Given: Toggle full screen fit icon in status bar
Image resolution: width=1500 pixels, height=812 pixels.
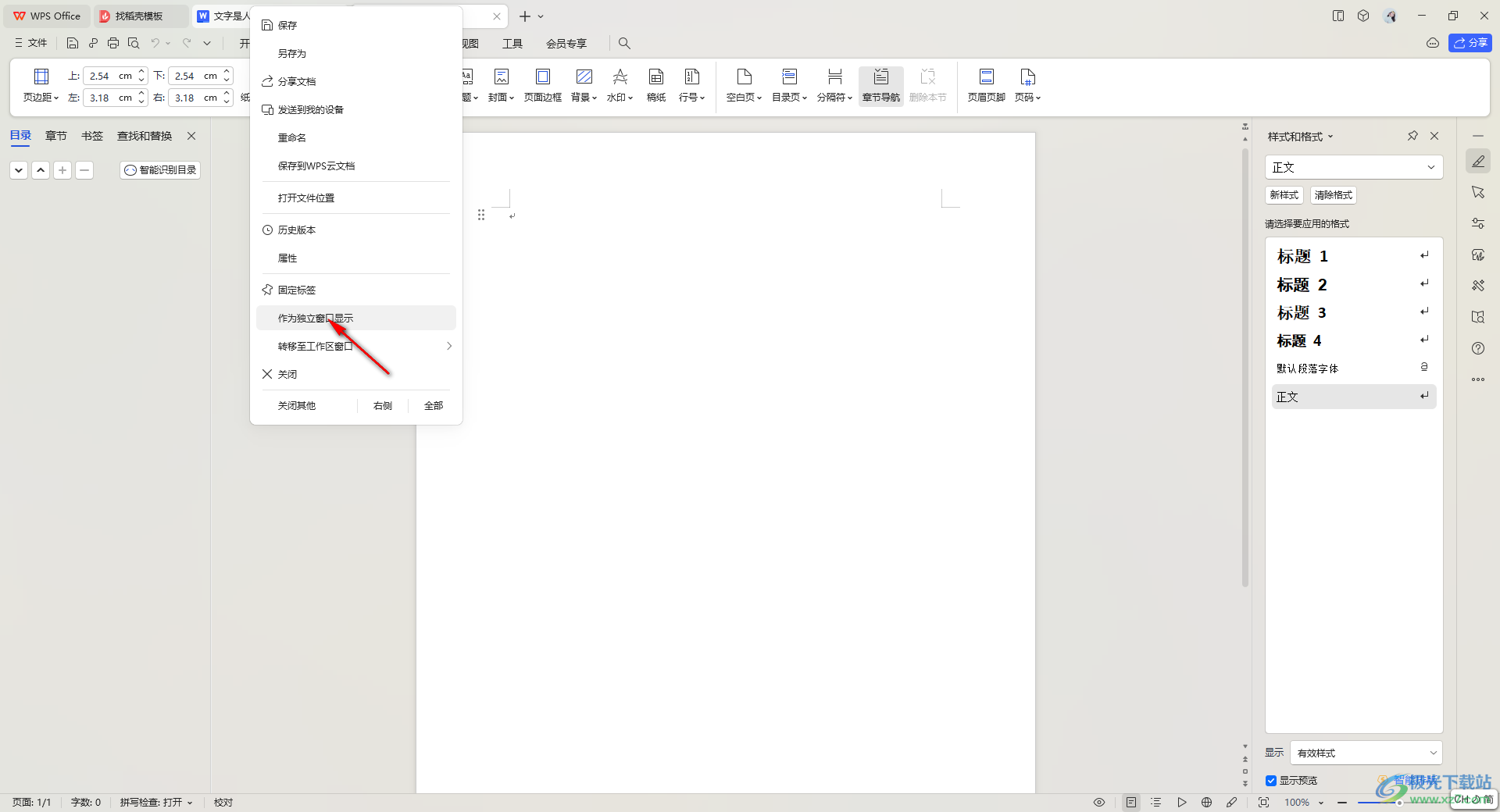Looking at the screenshot, I should click(1264, 802).
